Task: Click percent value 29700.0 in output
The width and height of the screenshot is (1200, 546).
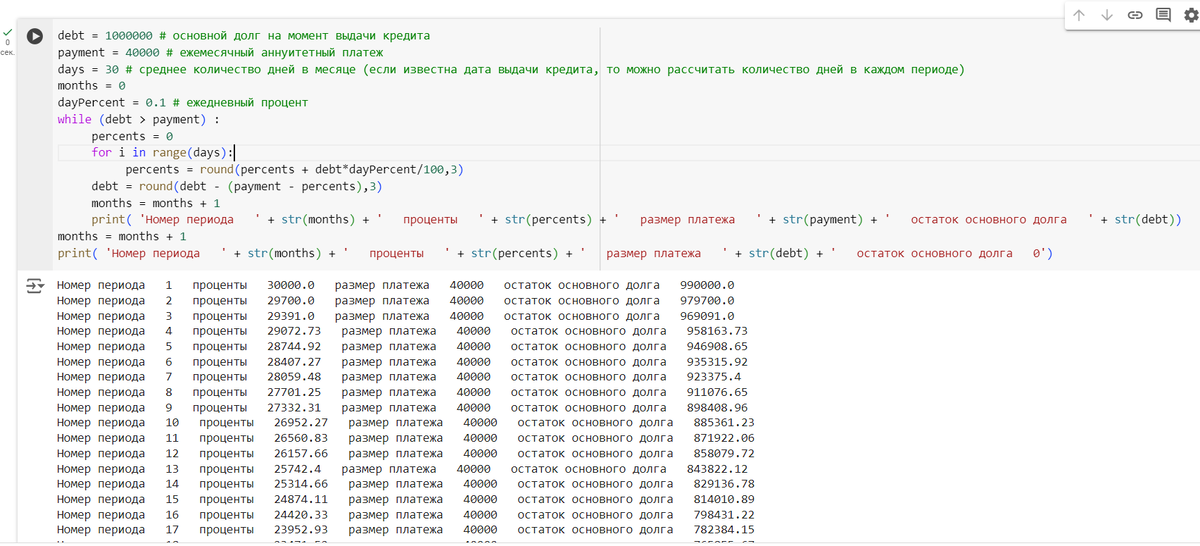Action: tap(292, 300)
